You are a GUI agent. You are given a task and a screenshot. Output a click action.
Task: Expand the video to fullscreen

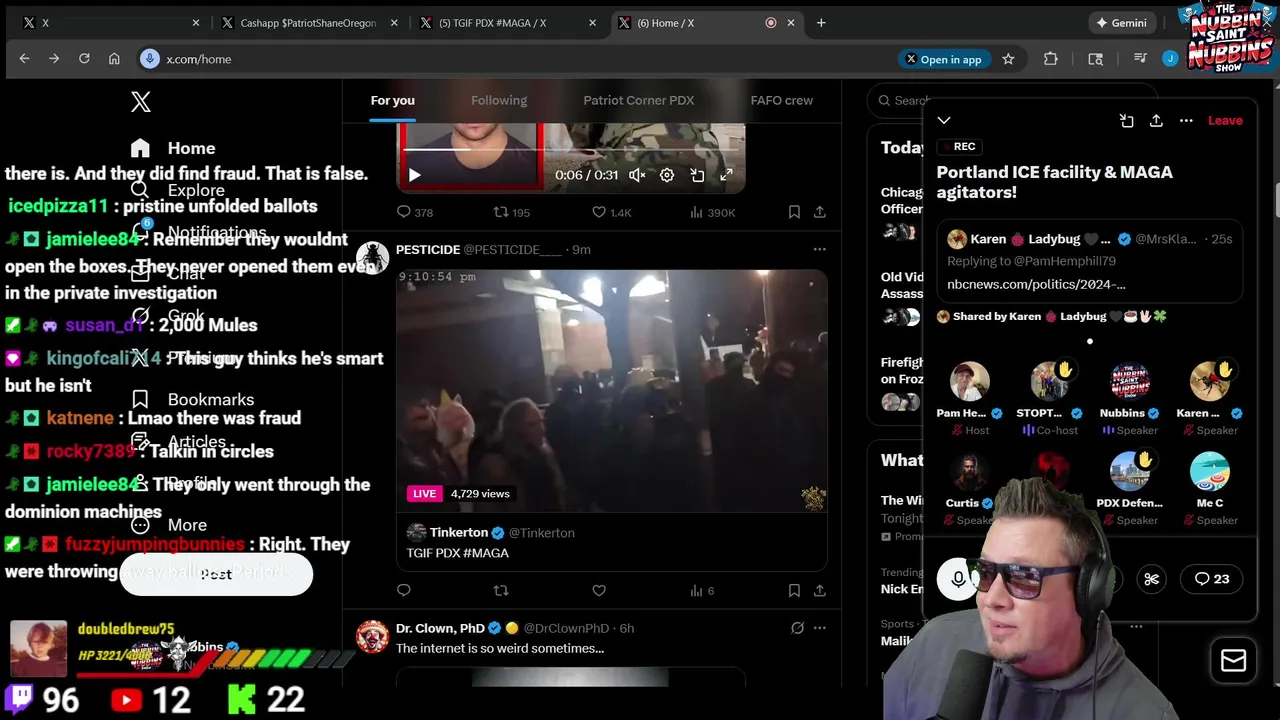(727, 175)
